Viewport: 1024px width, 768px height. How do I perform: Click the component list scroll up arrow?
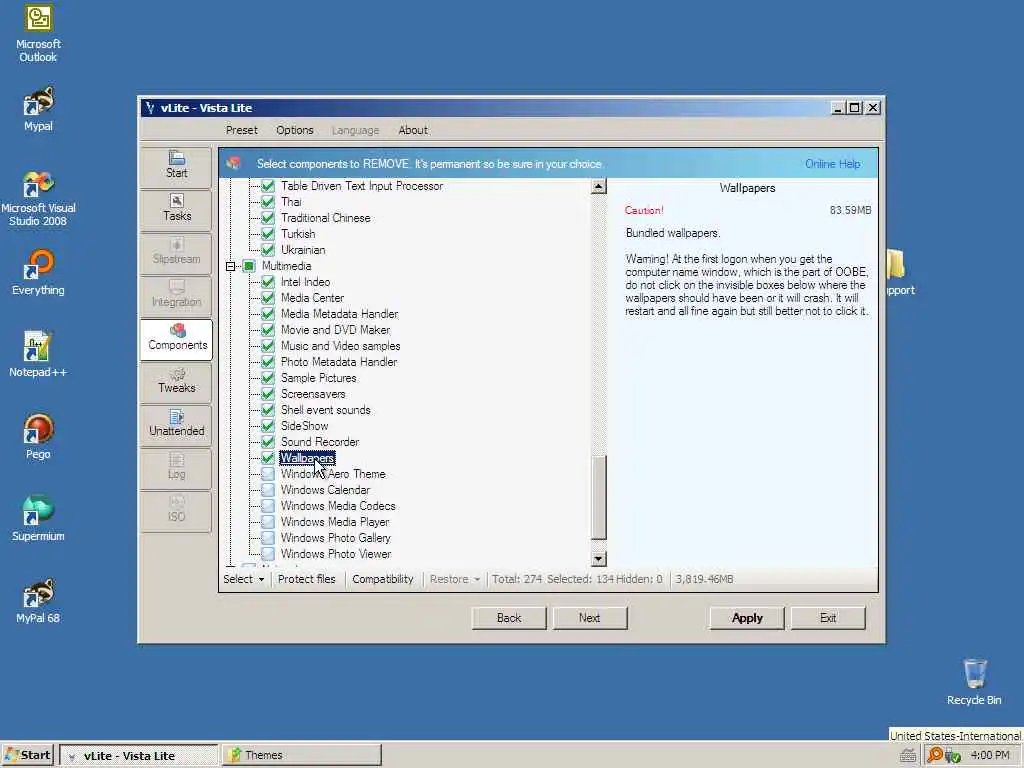(598, 187)
